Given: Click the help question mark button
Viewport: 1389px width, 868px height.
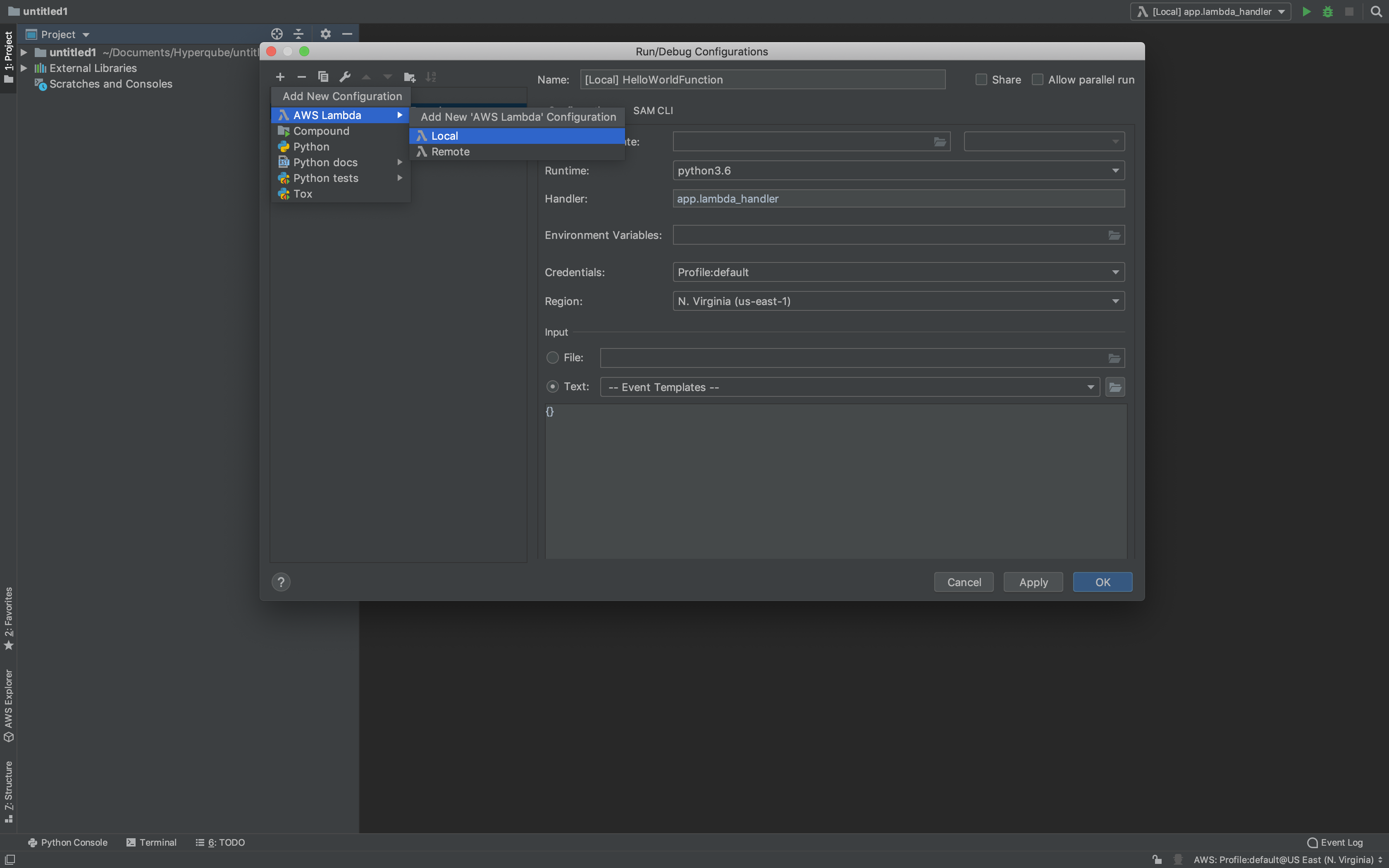Looking at the screenshot, I should (x=281, y=582).
